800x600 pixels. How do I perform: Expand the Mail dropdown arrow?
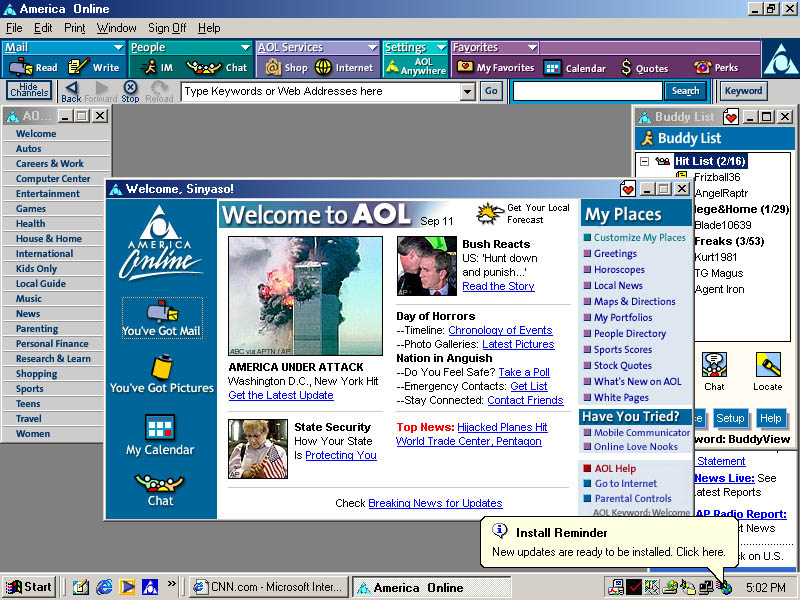[118, 47]
